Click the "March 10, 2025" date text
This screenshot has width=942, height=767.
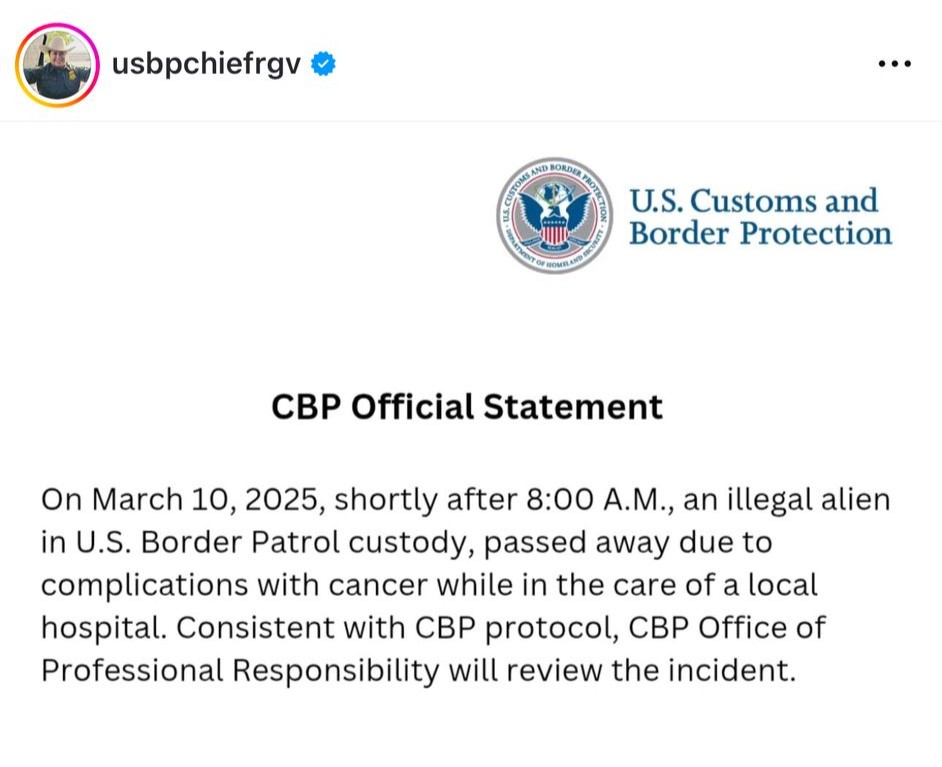coord(205,500)
